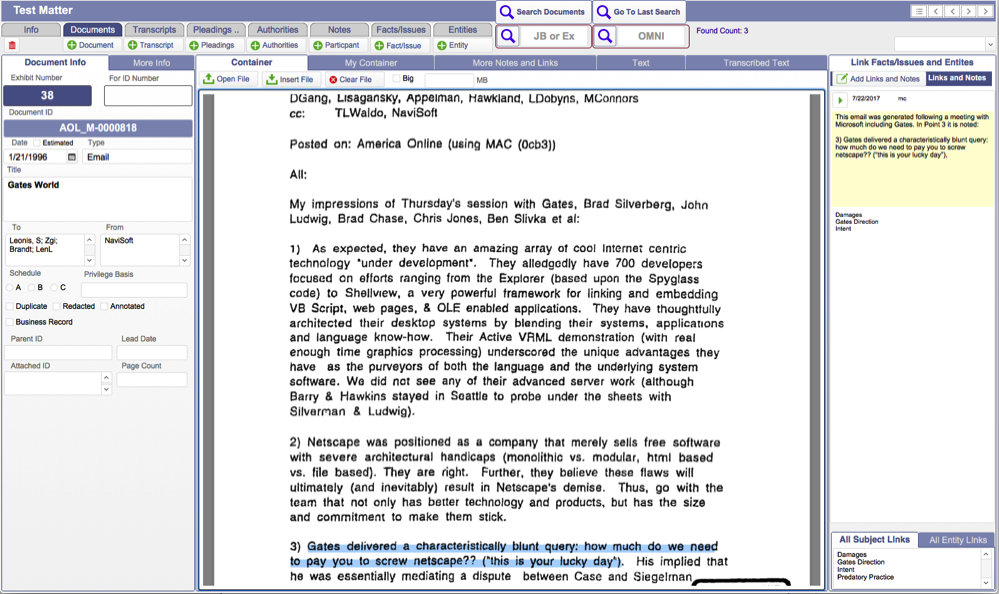The image size is (999, 594).
Task: Click the Clear File button
Action: coord(350,79)
